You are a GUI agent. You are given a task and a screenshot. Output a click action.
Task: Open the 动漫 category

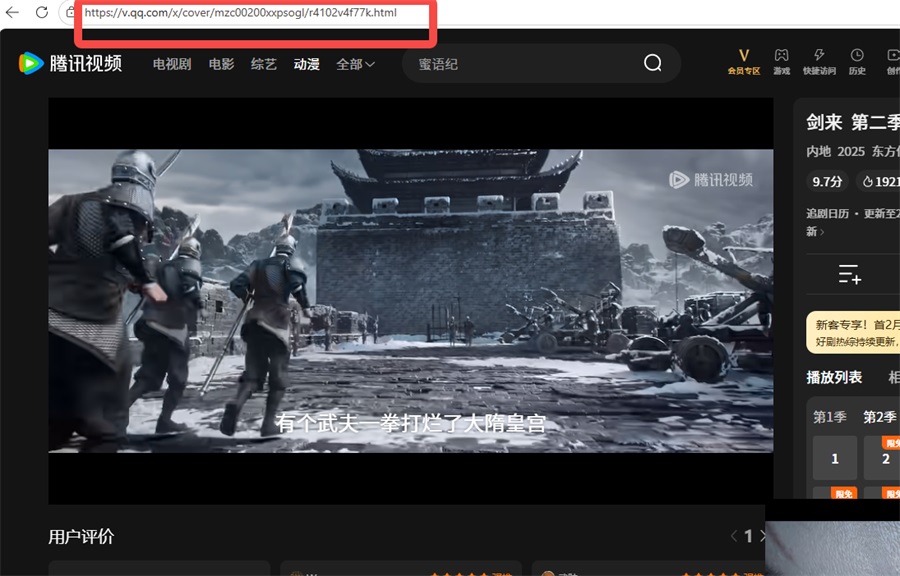307,64
